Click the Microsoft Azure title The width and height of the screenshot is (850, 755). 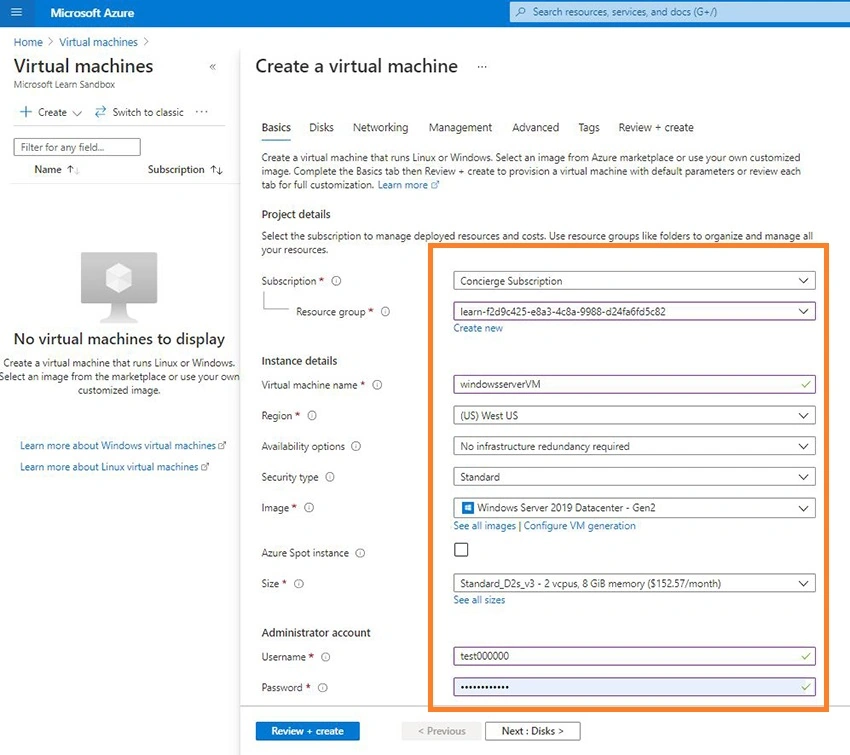click(x=92, y=12)
